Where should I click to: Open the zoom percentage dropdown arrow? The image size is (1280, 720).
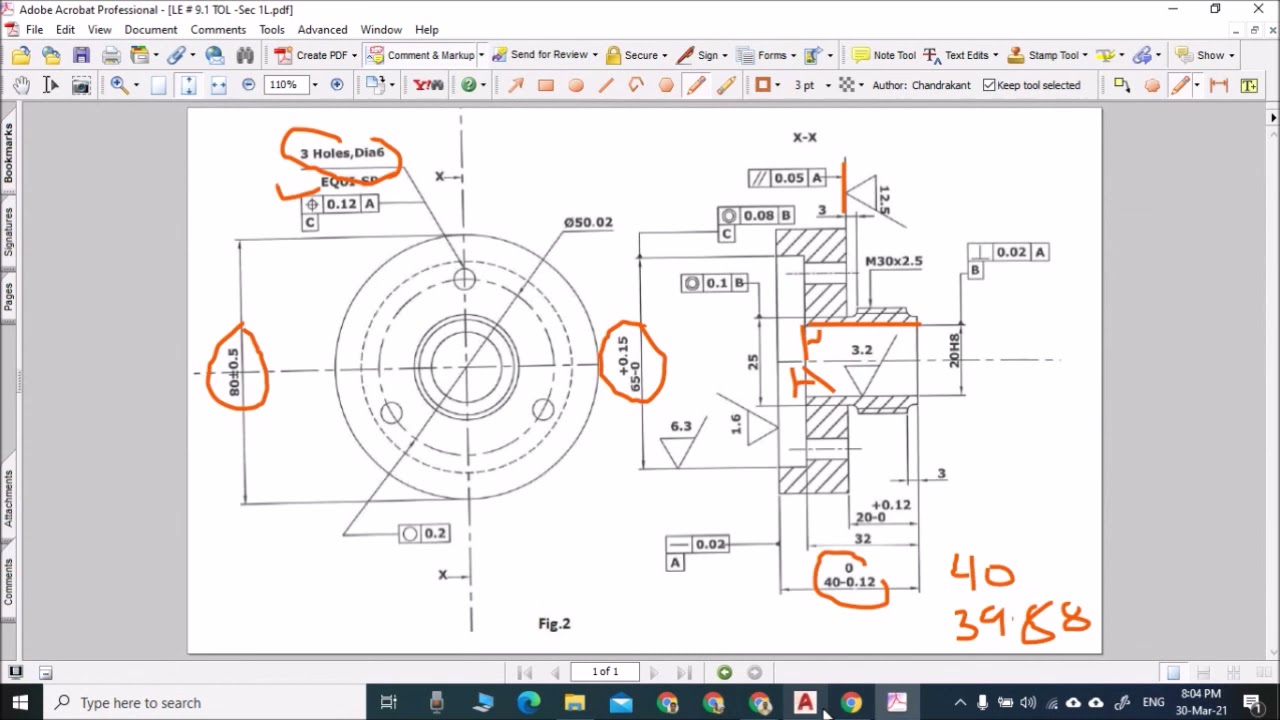(x=314, y=85)
